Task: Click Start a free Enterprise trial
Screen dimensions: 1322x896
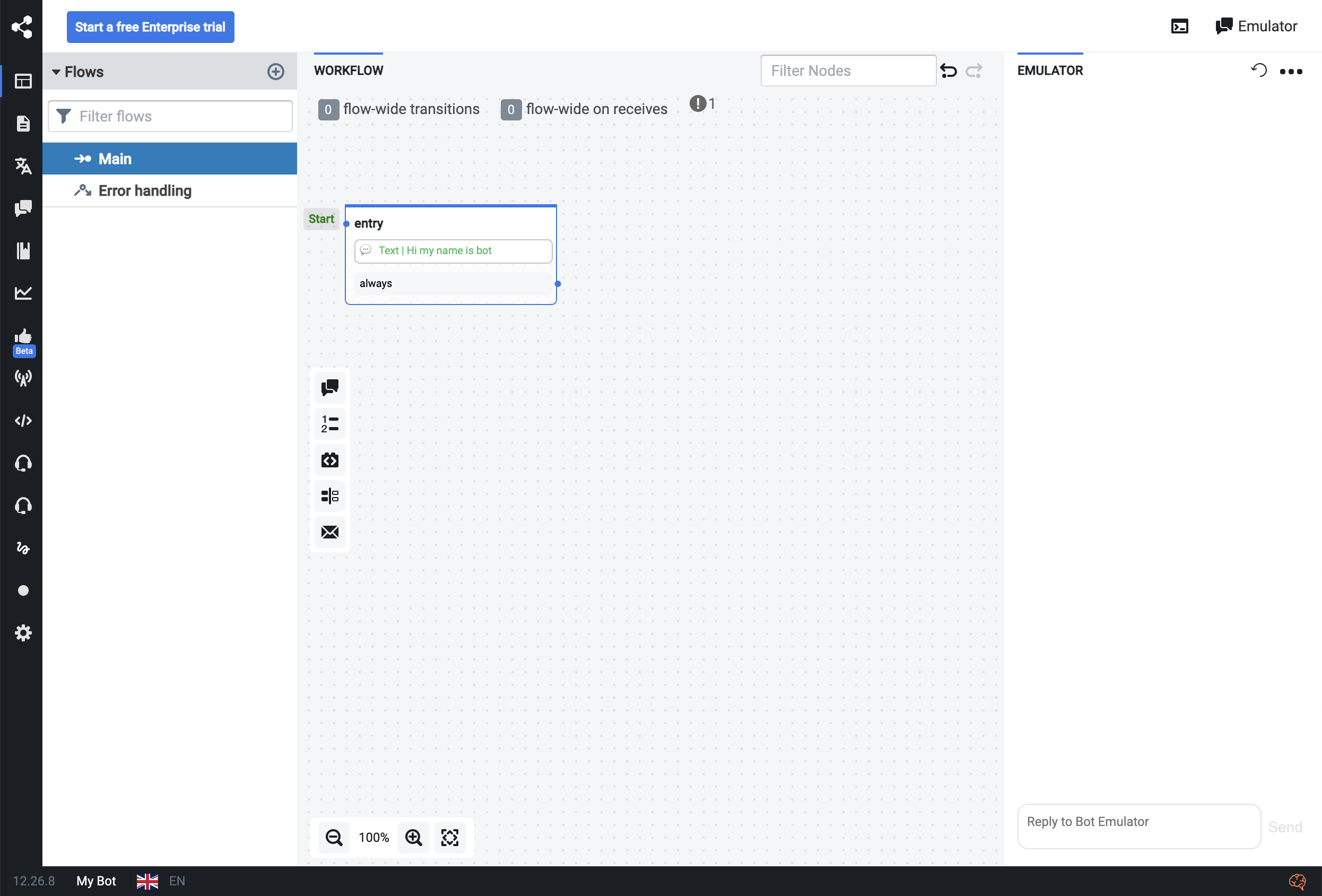Action: click(x=150, y=27)
